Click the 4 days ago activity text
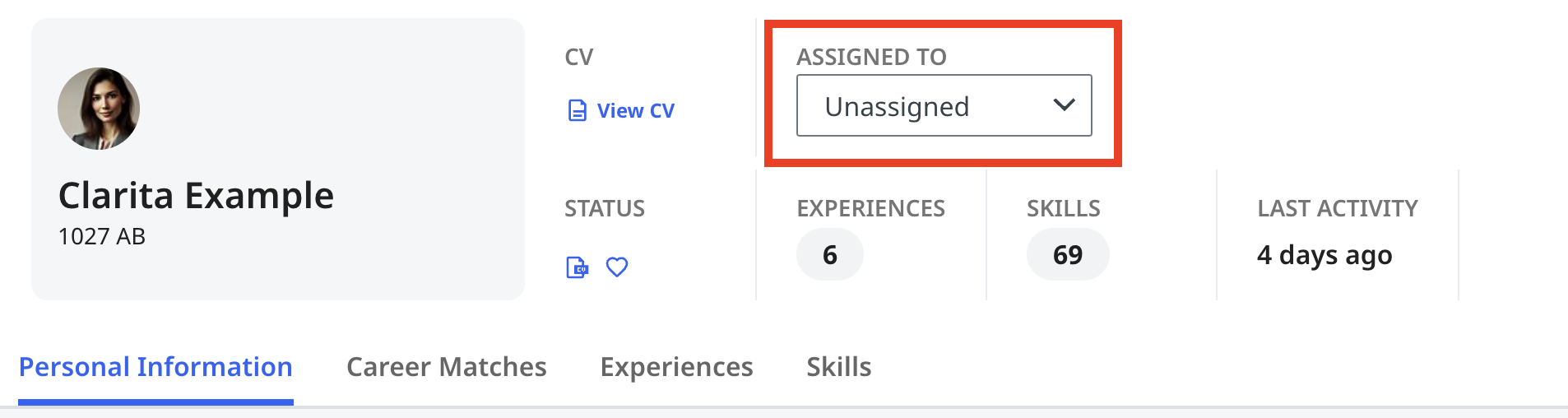This screenshot has width=1568, height=418. (1324, 256)
